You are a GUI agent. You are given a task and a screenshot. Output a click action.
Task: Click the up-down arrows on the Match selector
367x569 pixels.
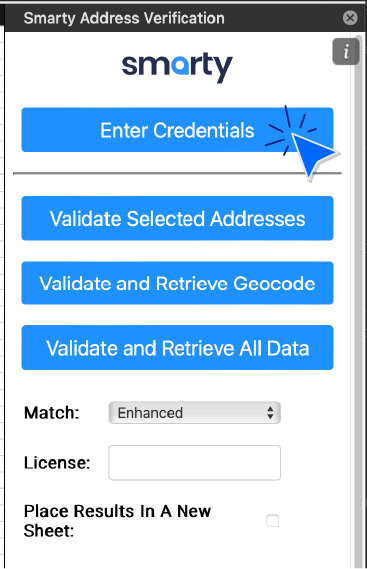(270, 413)
